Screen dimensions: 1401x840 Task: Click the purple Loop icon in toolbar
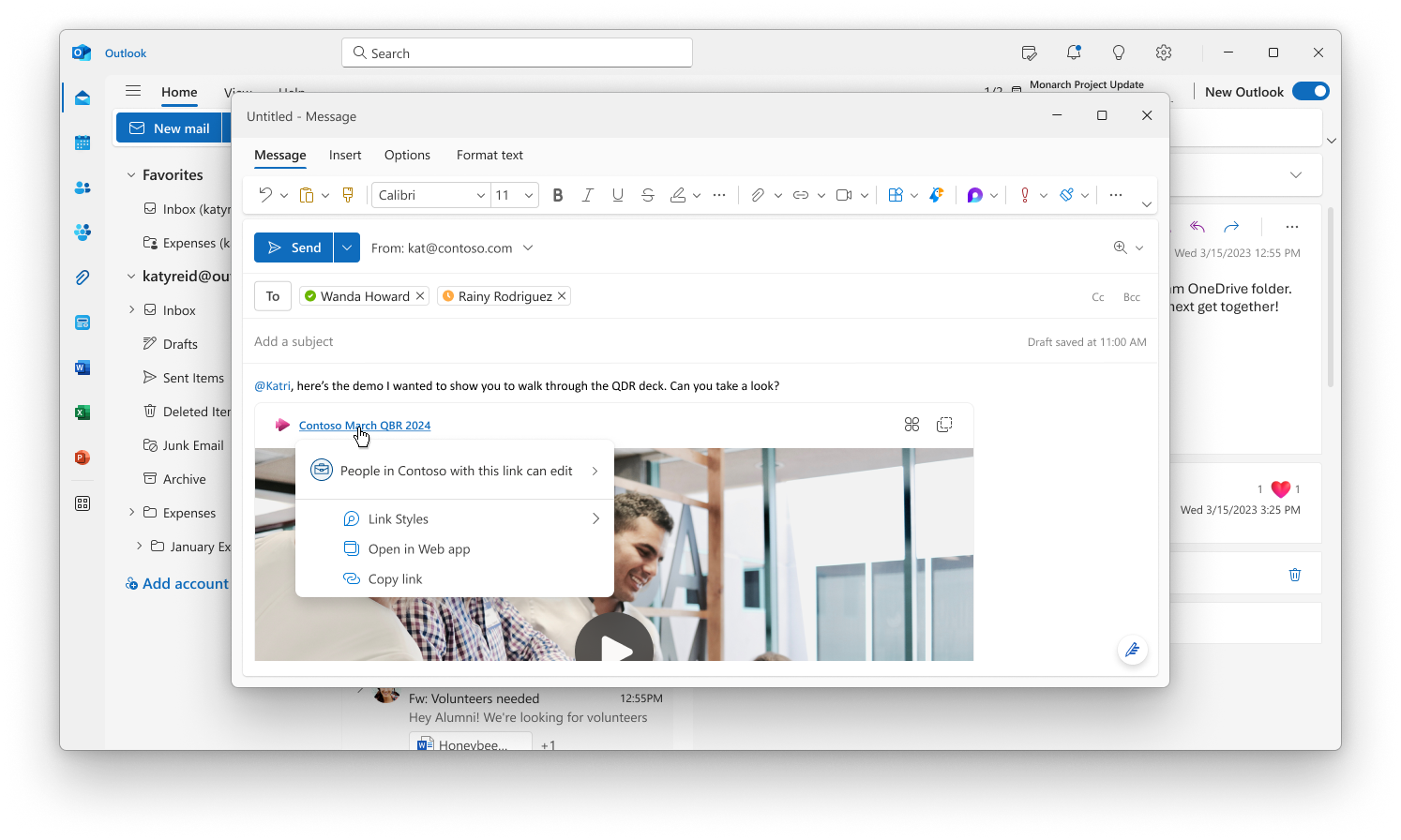(975, 195)
